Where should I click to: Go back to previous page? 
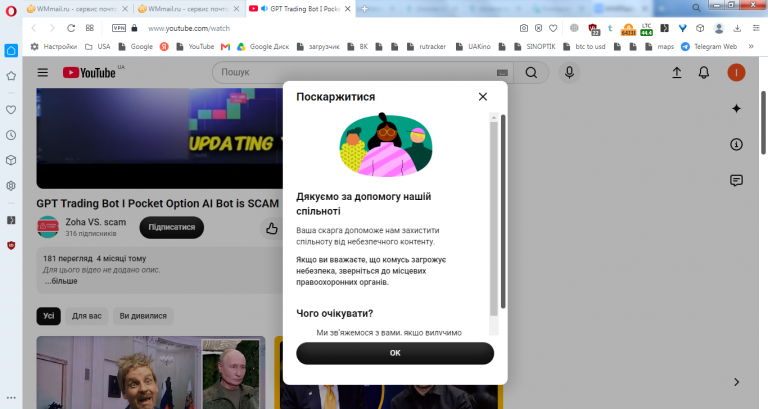click(x=34, y=28)
